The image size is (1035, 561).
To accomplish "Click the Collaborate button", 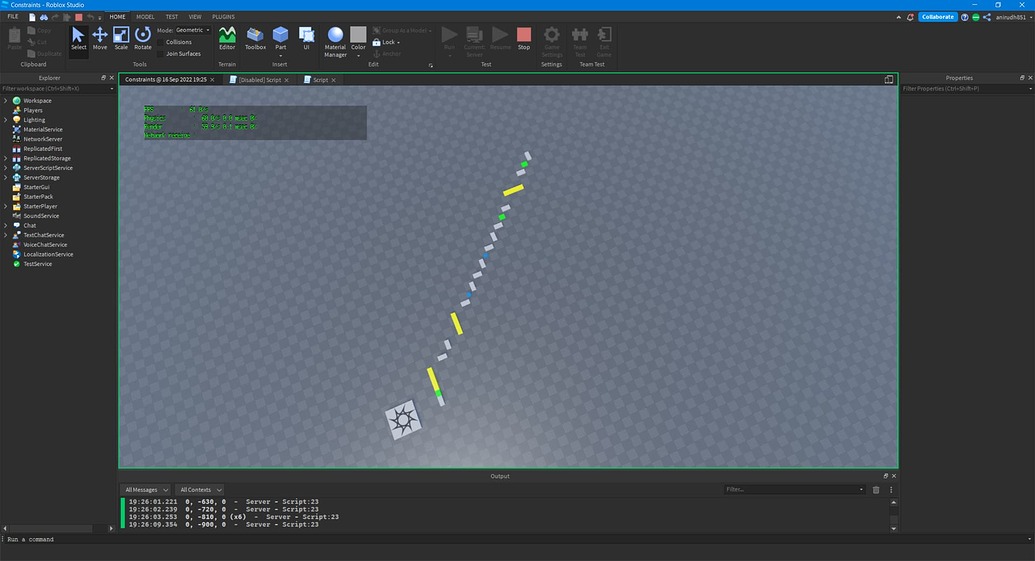I will [938, 17].
